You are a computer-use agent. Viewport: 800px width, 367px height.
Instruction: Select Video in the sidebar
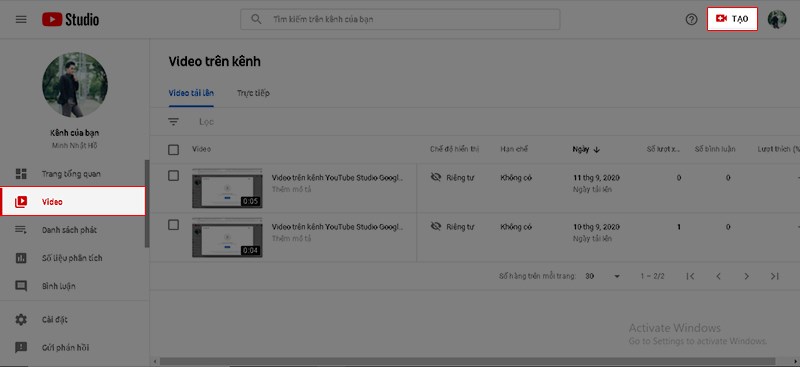pyautogui.click(x=72, y=202)
